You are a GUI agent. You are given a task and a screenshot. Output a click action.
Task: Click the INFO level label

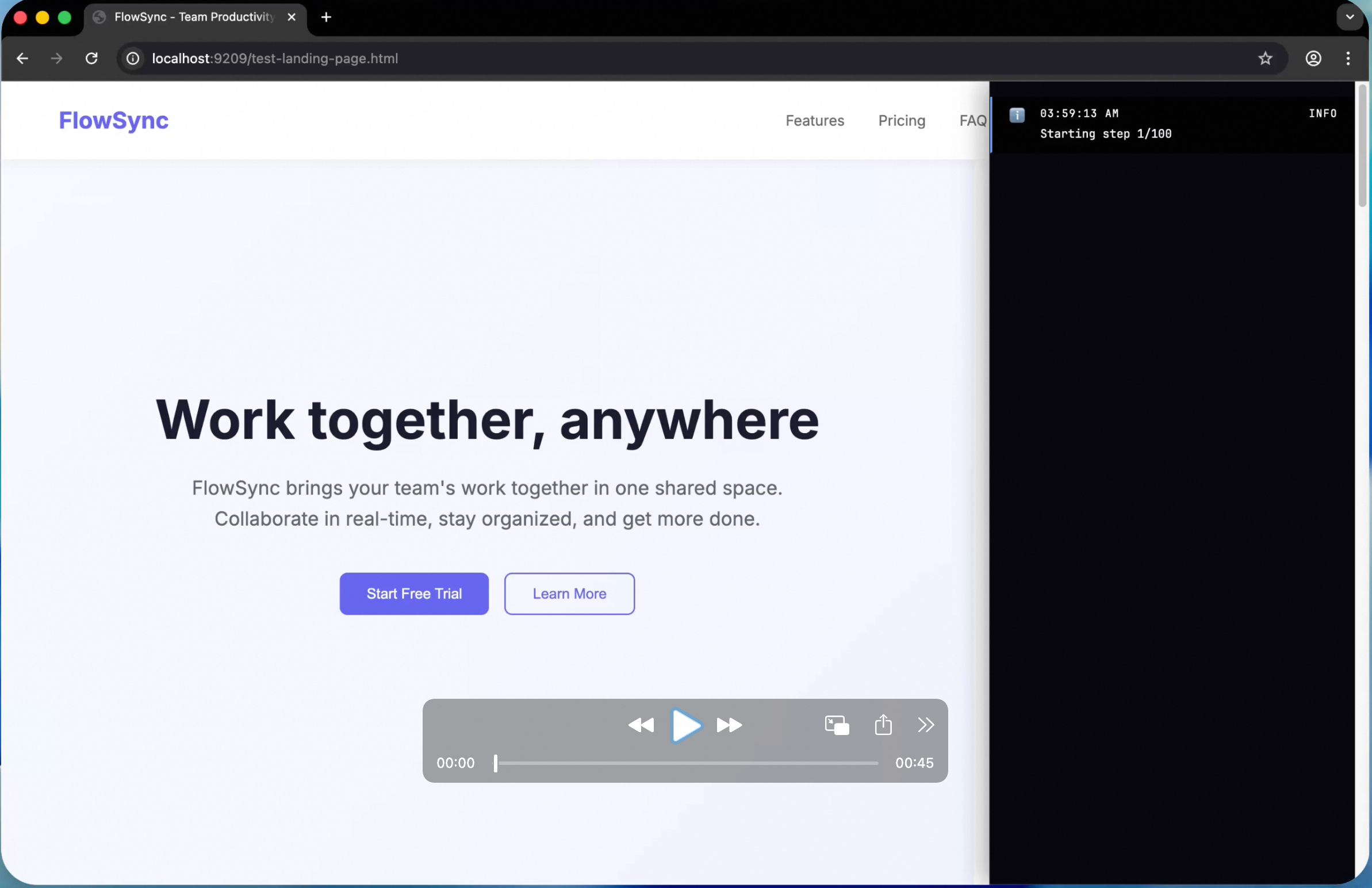1323,114
